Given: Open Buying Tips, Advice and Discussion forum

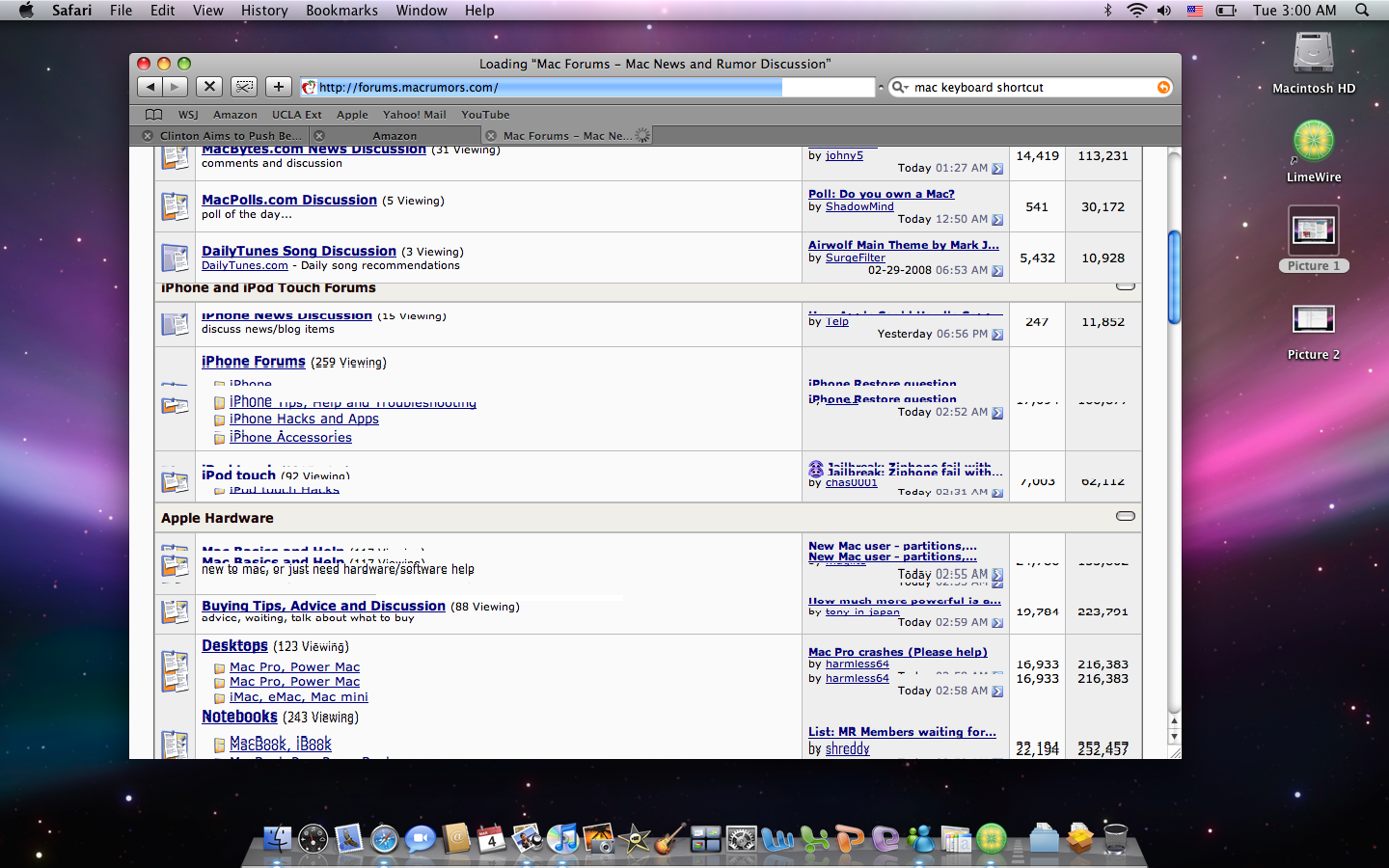Looking at the screenshot, I should (x=323, y=606).
